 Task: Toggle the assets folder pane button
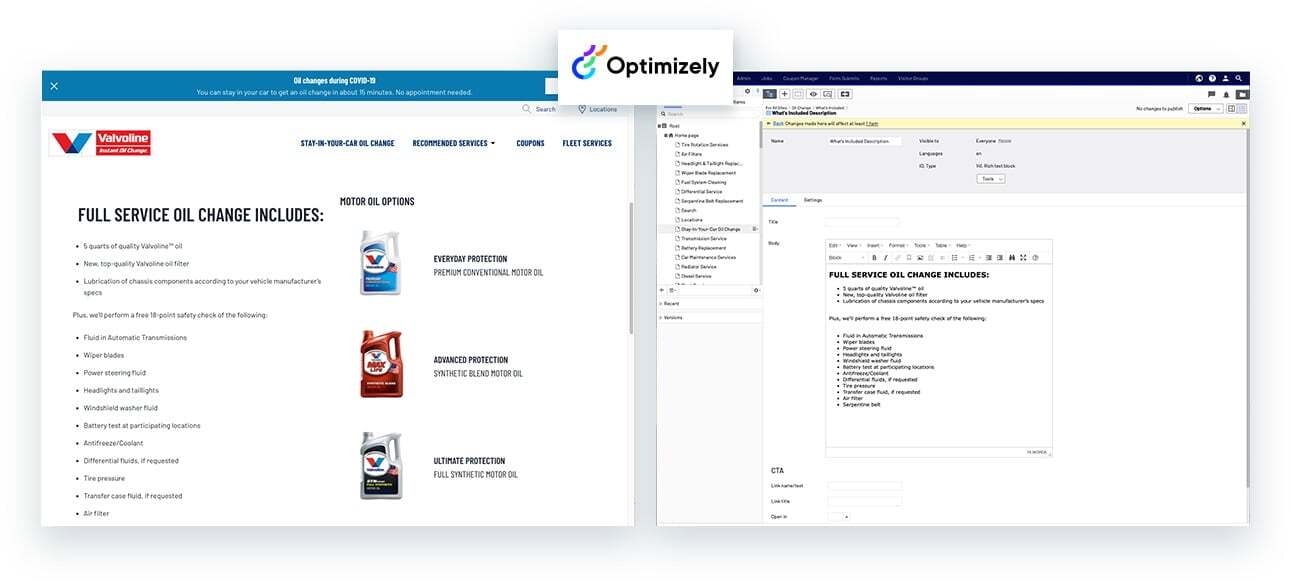(1241, 94)
